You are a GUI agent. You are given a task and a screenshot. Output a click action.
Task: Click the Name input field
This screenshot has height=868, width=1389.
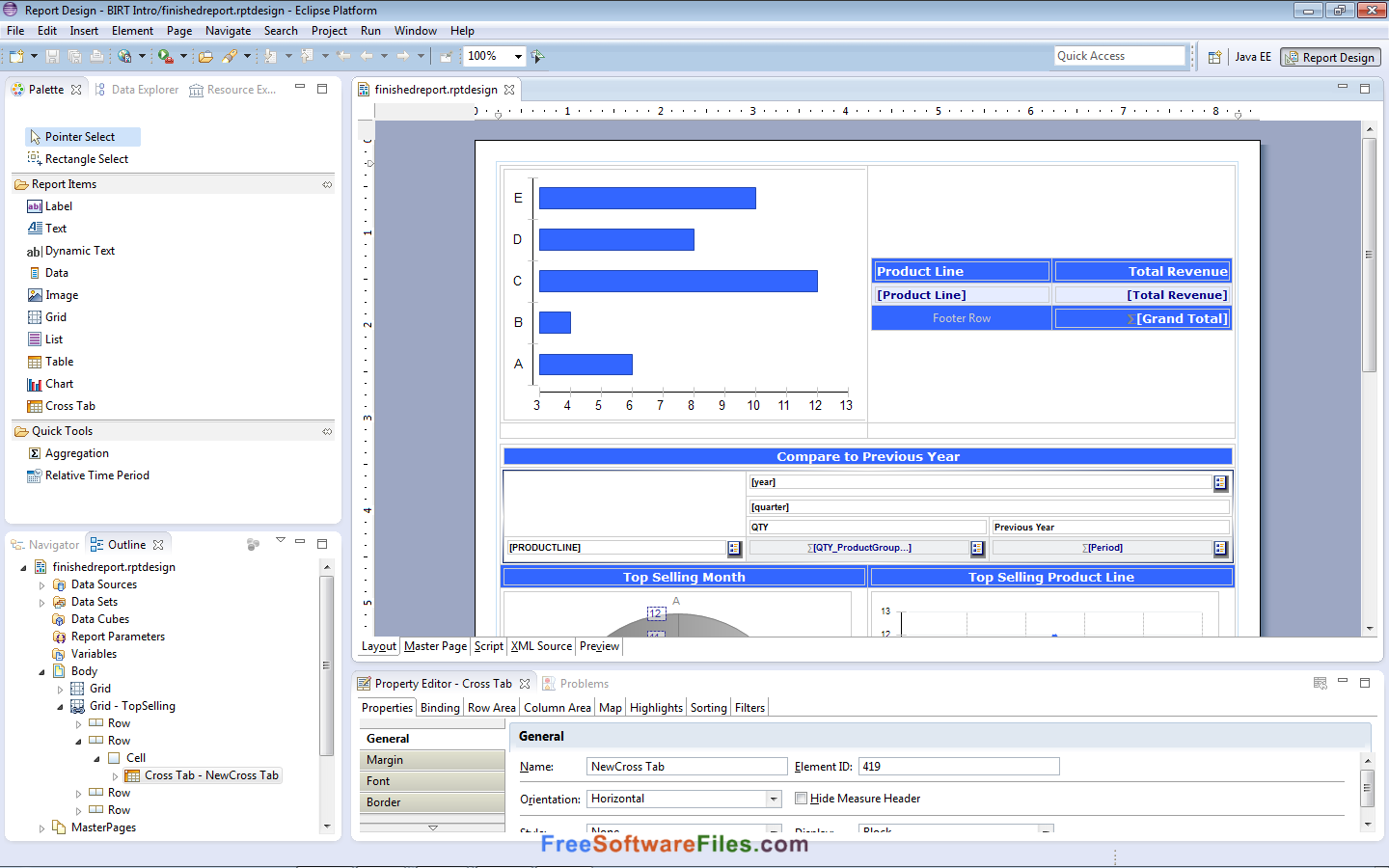tap(687, 767)
